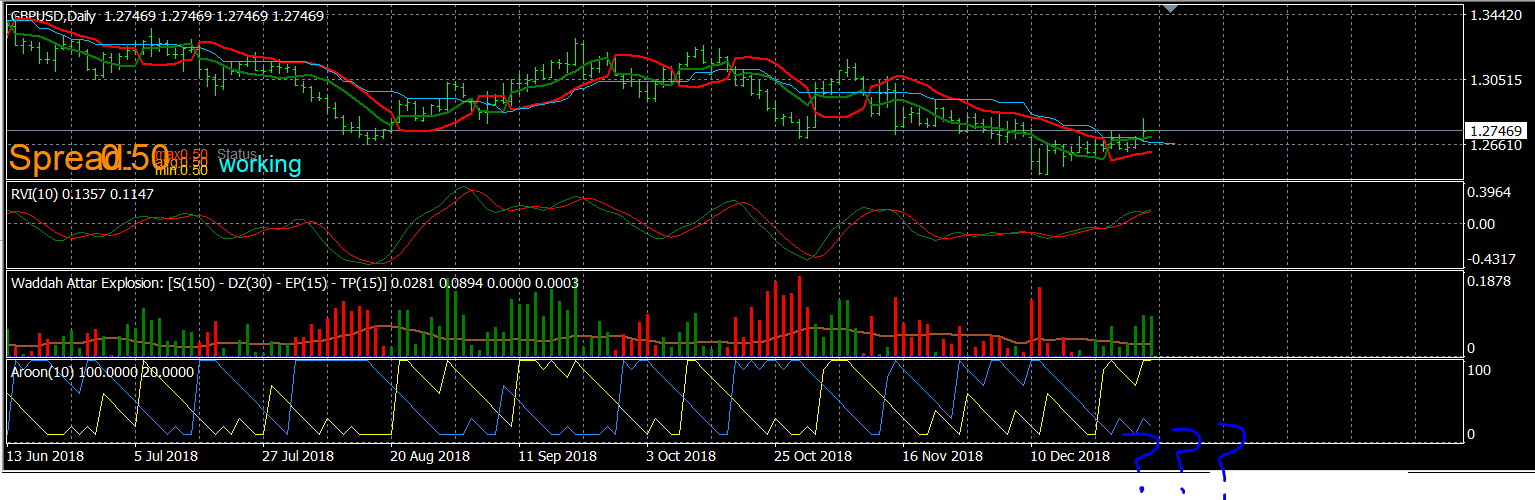This screenshot has width=1535, height=500.
Task: Select the highlighted current price label 1.27469
Action: 1495,131
